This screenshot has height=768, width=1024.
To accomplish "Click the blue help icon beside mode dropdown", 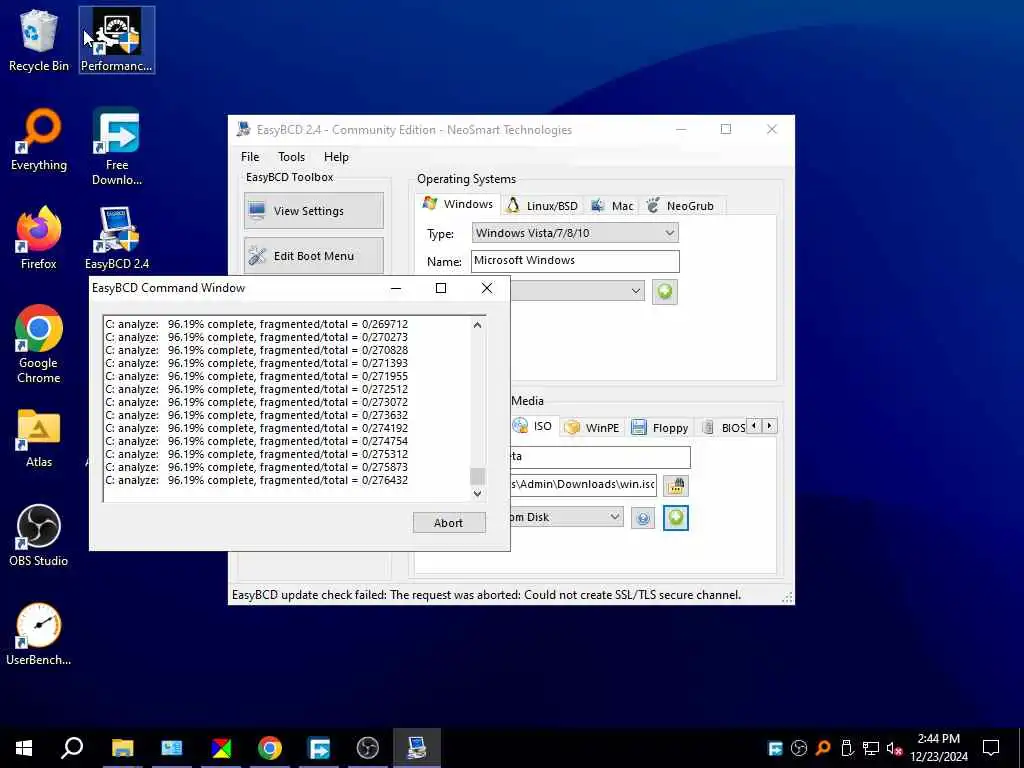I will [x=643, y=519].
